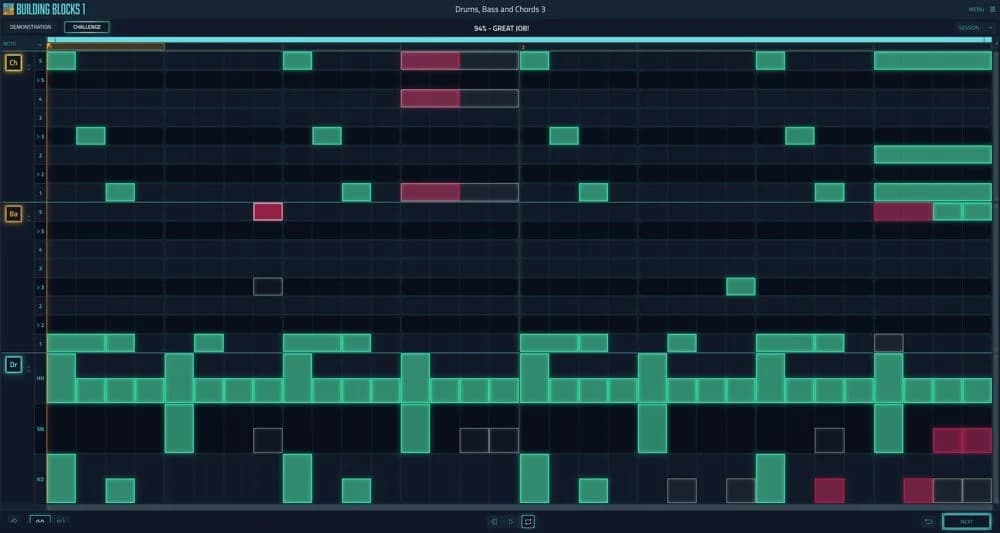Click the HH hi-hat row label

pos(41,378)
